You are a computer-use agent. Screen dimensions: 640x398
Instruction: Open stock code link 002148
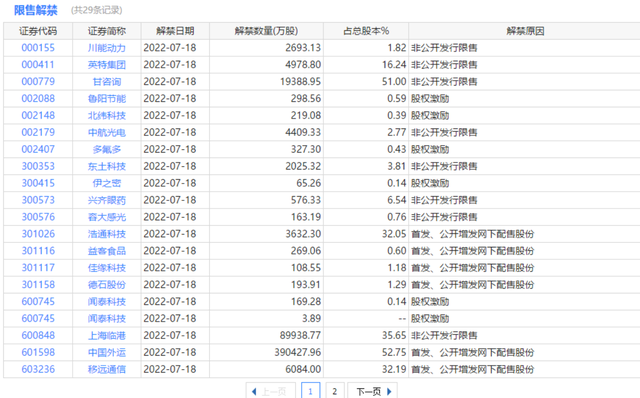[x=38, y=116]
